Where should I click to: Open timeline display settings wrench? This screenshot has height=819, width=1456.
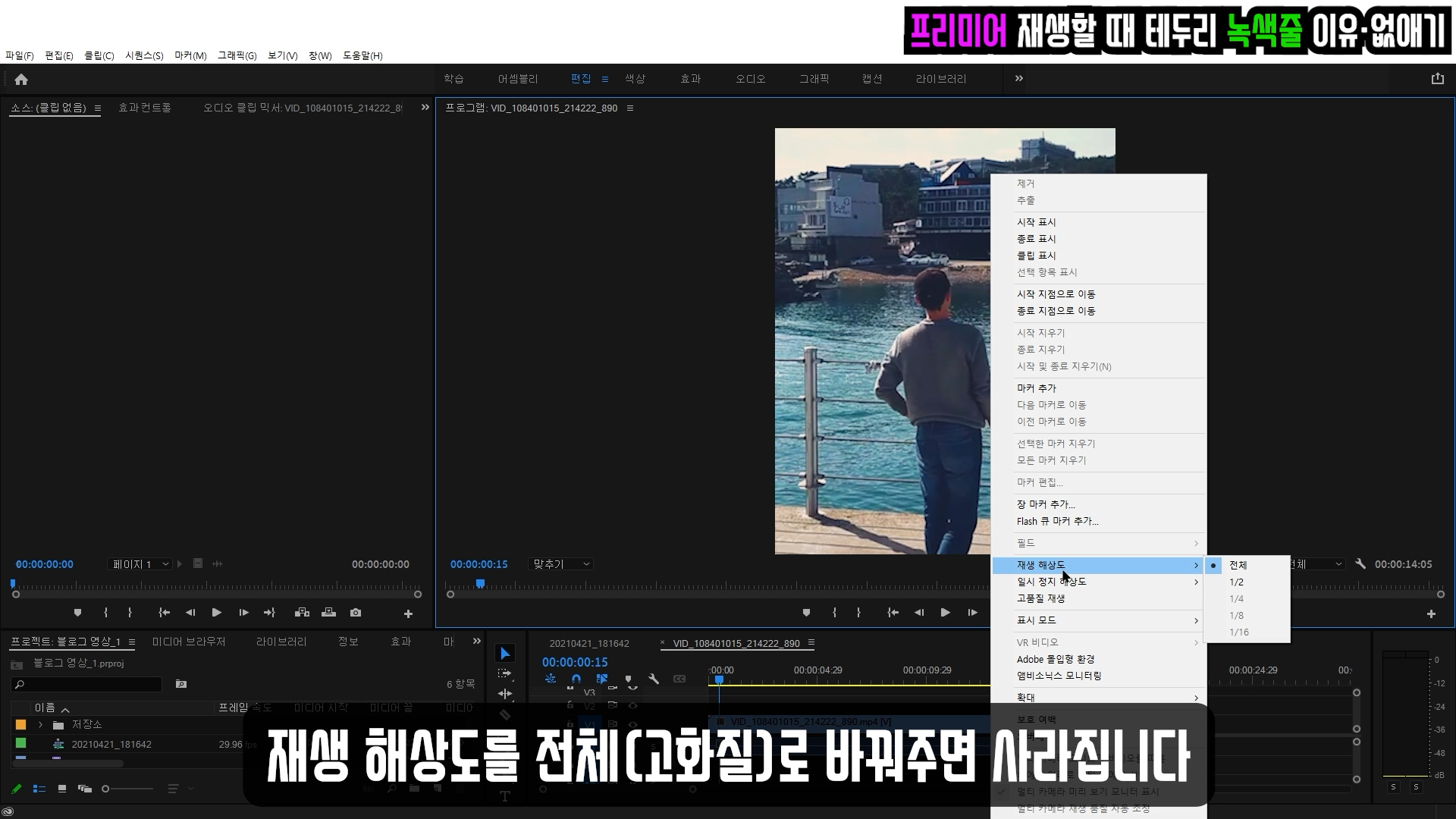pyautogui.click(x=654, y=679)
